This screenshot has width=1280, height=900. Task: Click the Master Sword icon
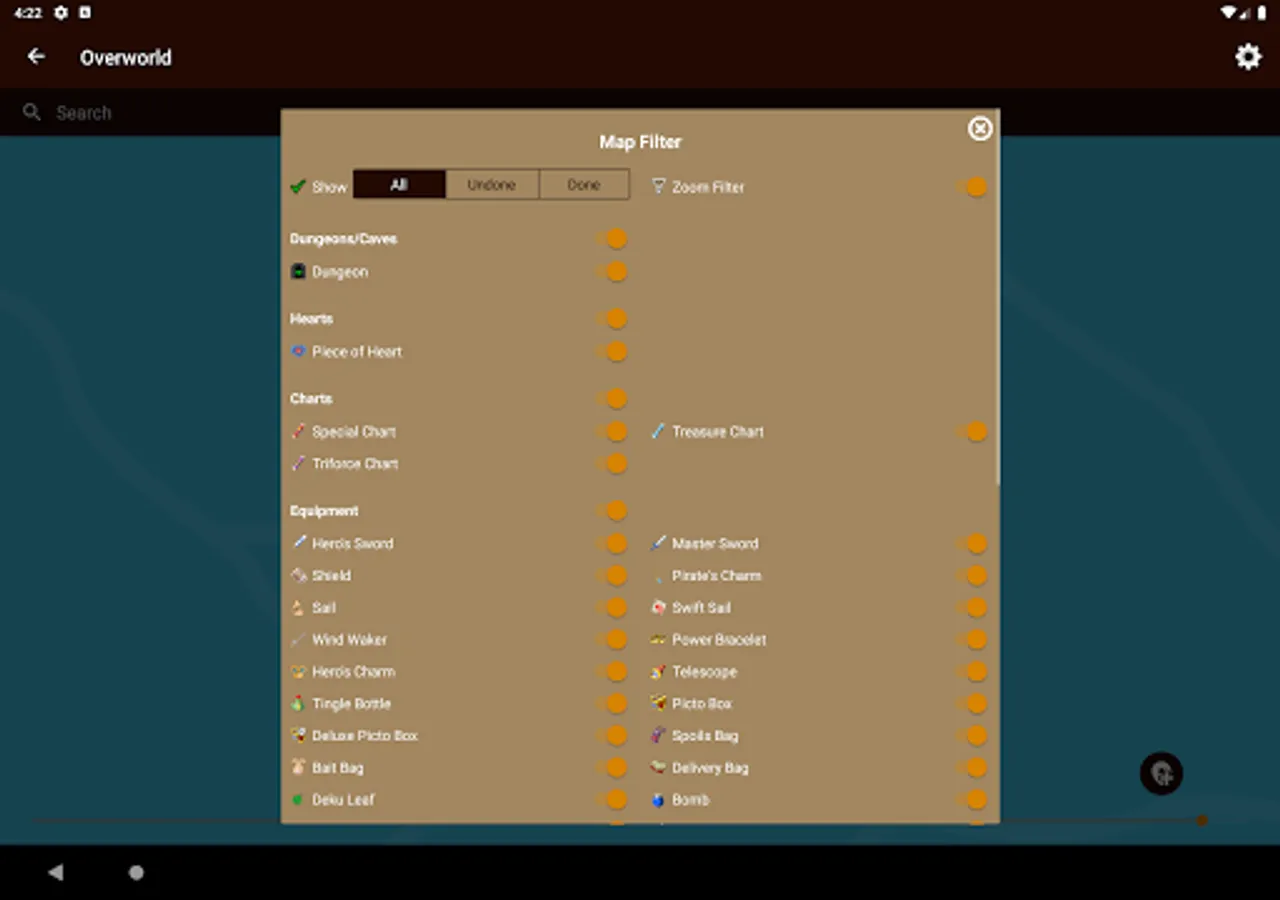(x=658, y=543)
